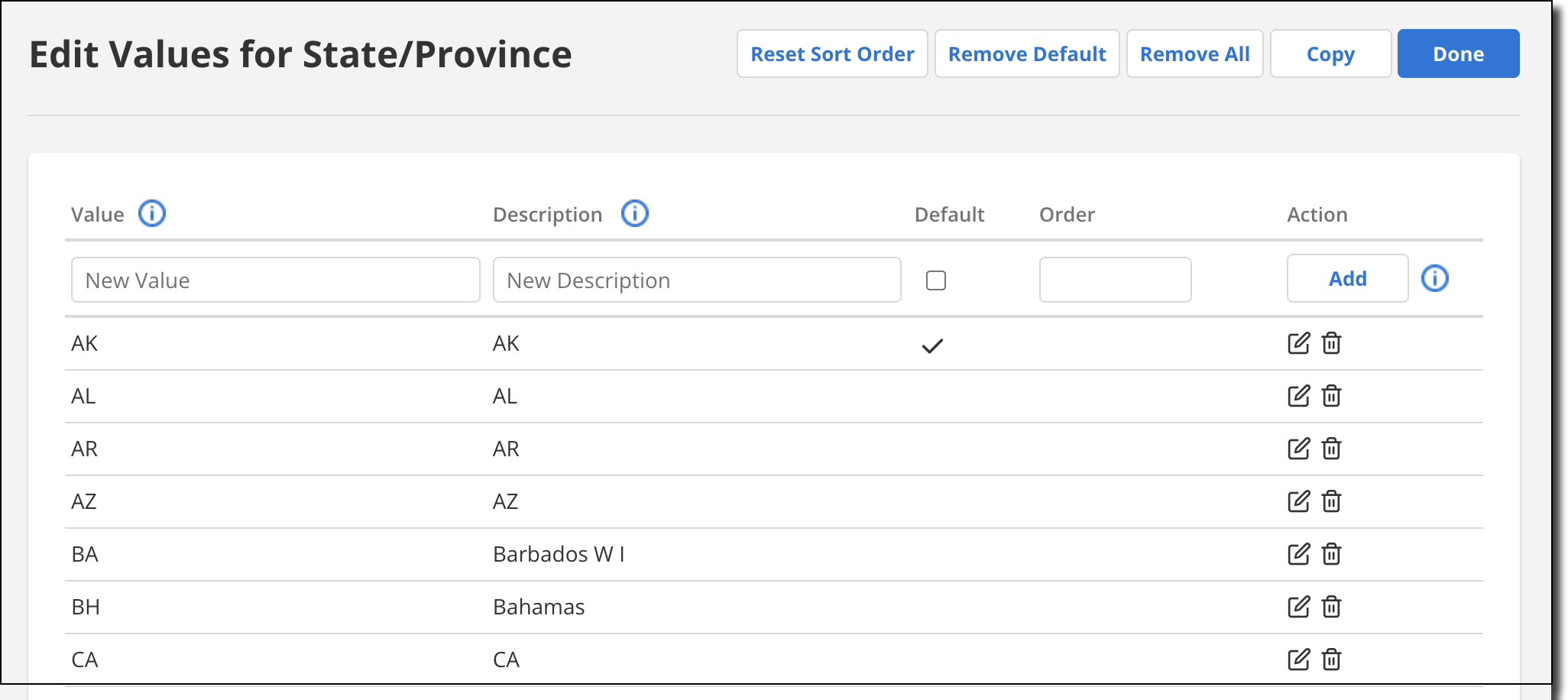Edit the CA value row
Viewport: 1568px width, 700px height.
(x=1298, y=659)
